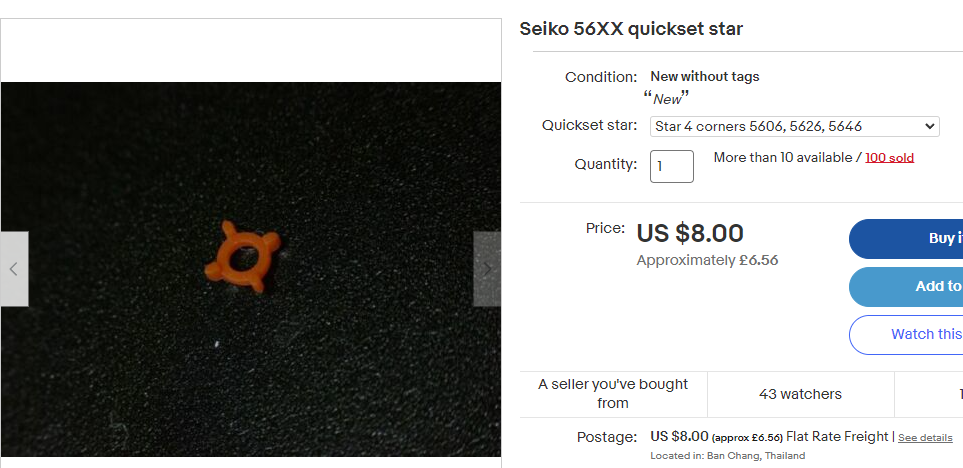The width and height of the screenshot is (963, 468).
Task: Click the 'Quickset star:' field label
Action: click(x=589, y=126)
